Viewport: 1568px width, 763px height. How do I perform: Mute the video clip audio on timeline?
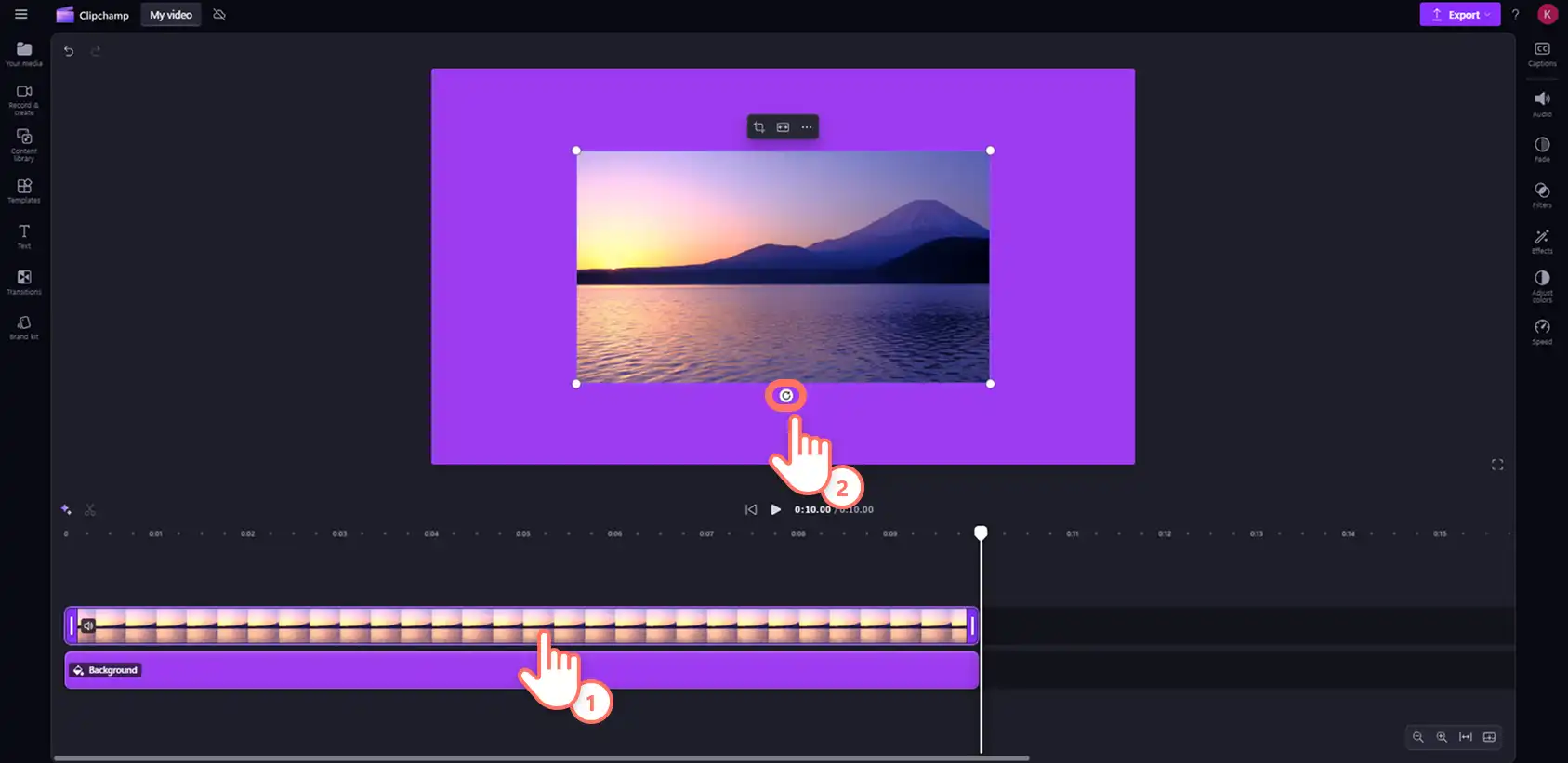87,625
